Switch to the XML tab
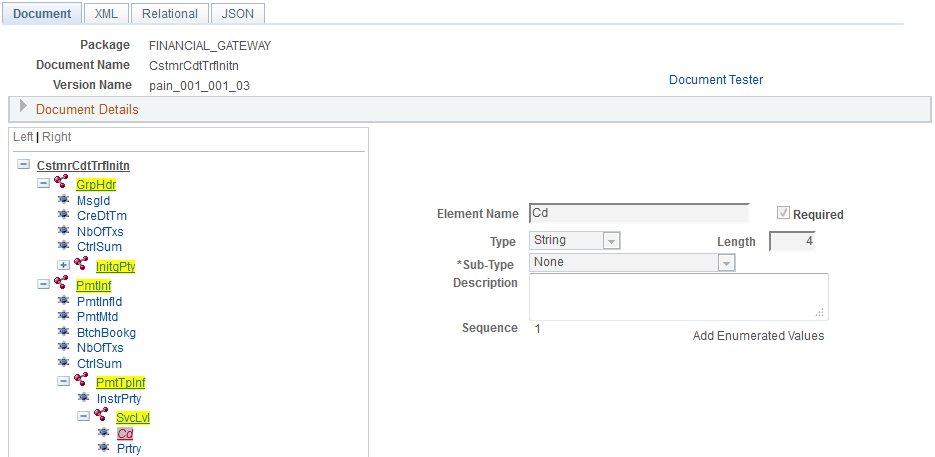This screenshot has height=457, width=935. click(106, 14)
